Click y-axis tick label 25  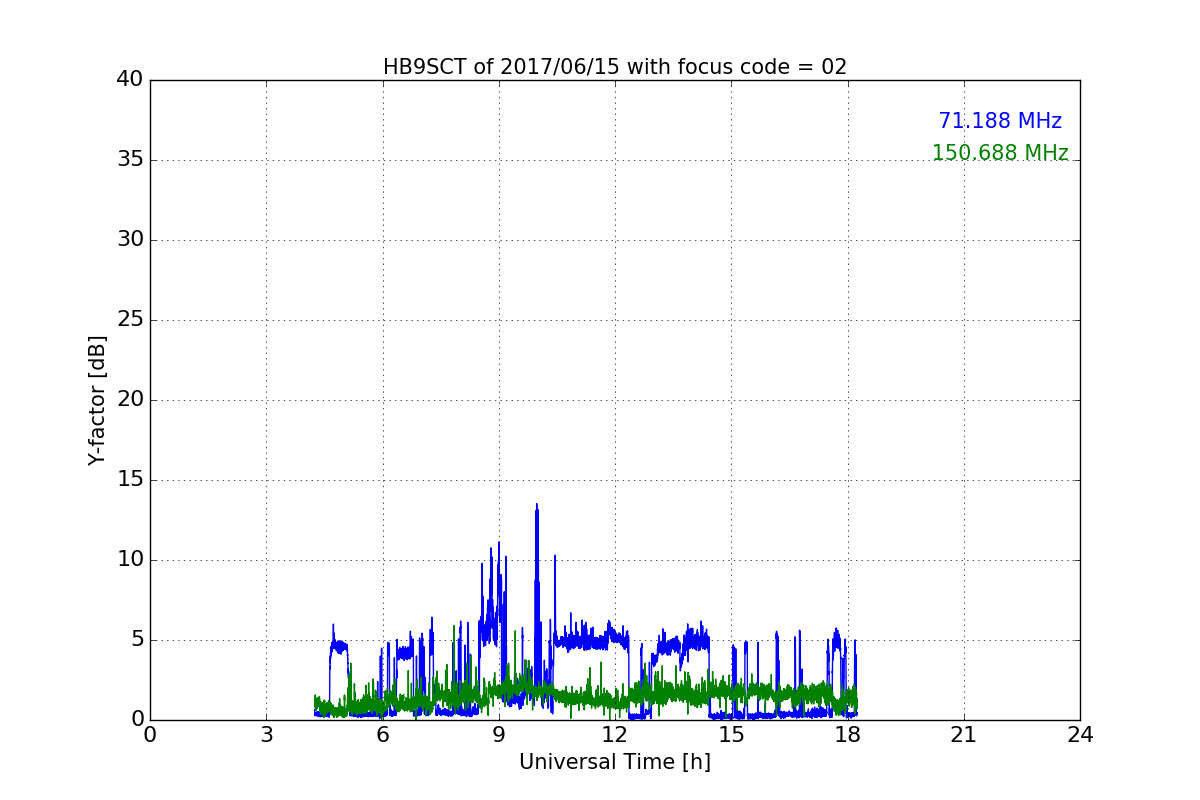[x=129, y=320]
